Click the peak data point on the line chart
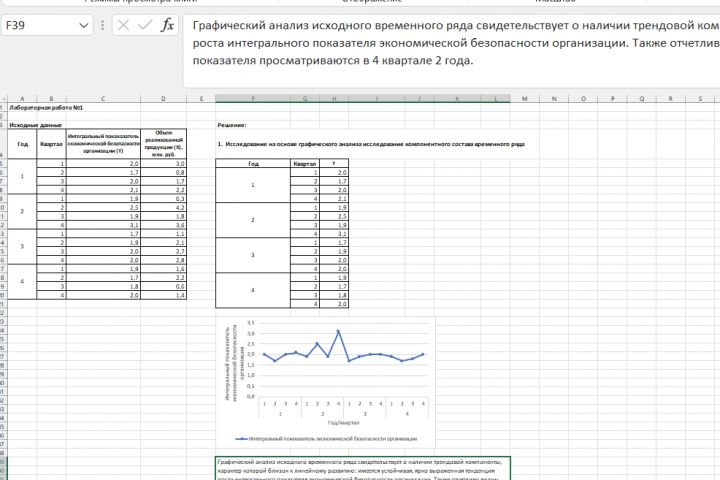The image size is (720, 480). pyautogui.click(x=338, y=331)
